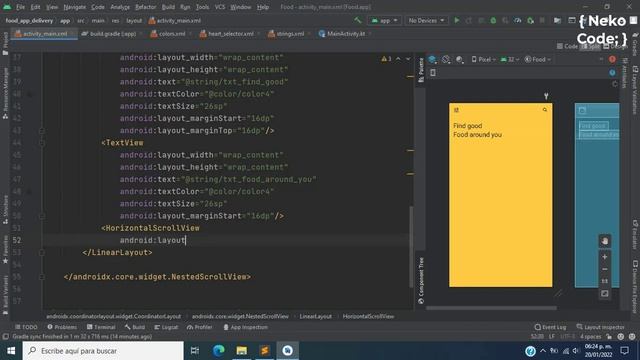640x360 pixels.
Task: Click the zoom to fit screen icon
Action: [604, 293]
